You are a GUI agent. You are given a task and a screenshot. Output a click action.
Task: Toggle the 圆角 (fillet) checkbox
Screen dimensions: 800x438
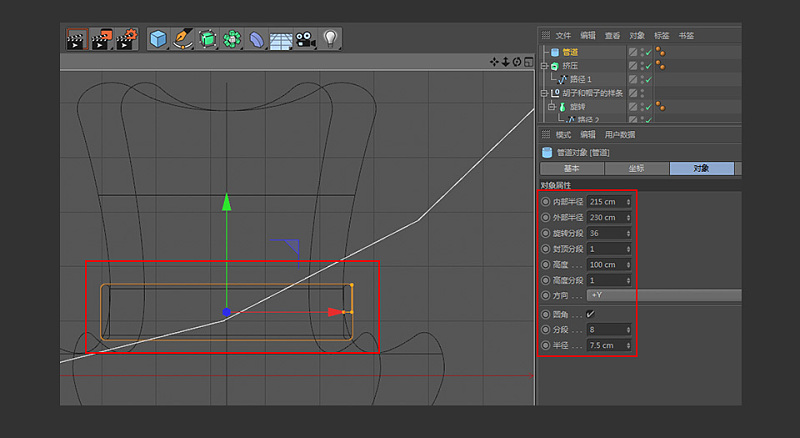pos(591,313)
